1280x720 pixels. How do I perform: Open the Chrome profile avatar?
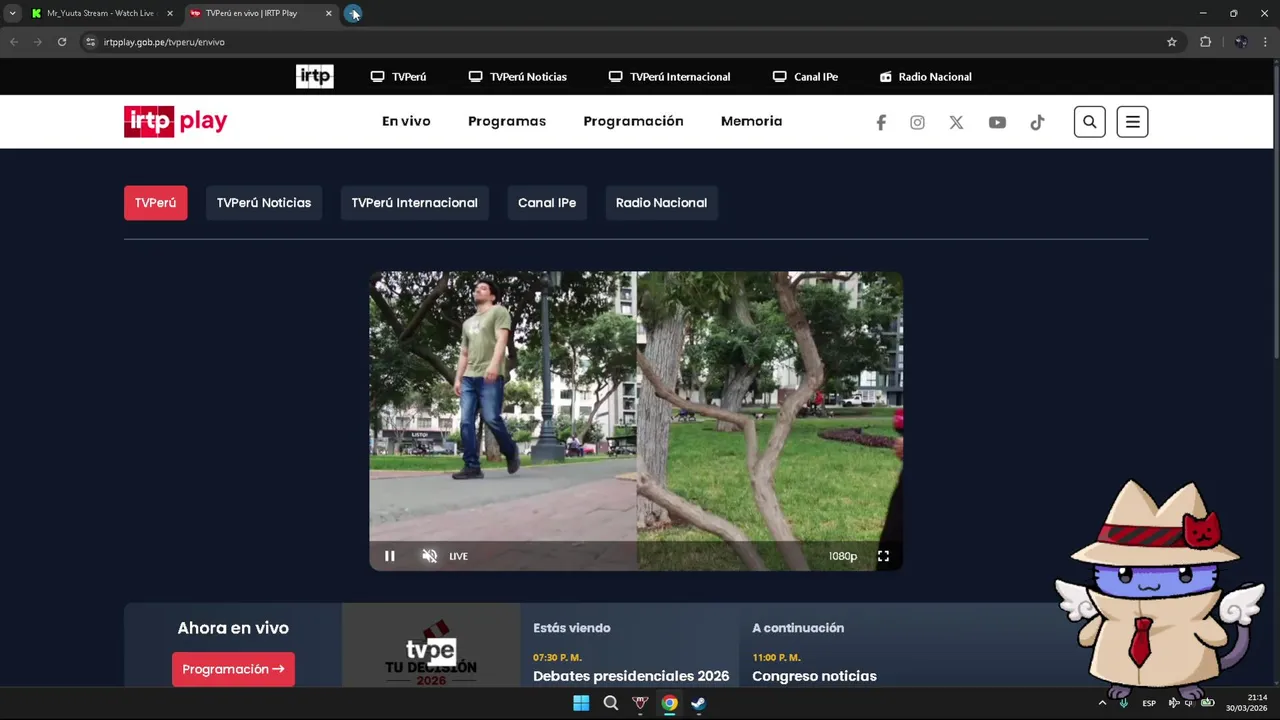1240,42
